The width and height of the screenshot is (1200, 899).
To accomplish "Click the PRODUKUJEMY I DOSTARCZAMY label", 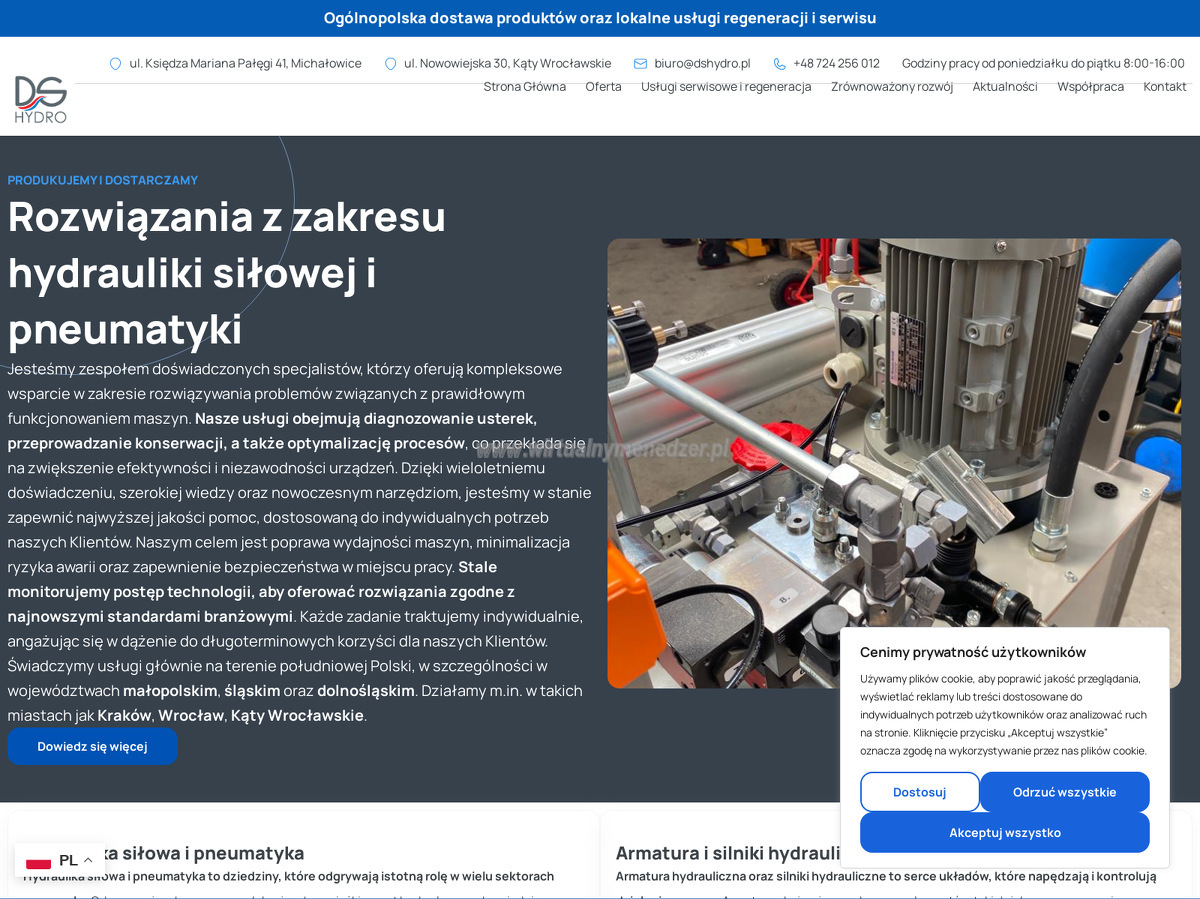I will coord(103,180).
